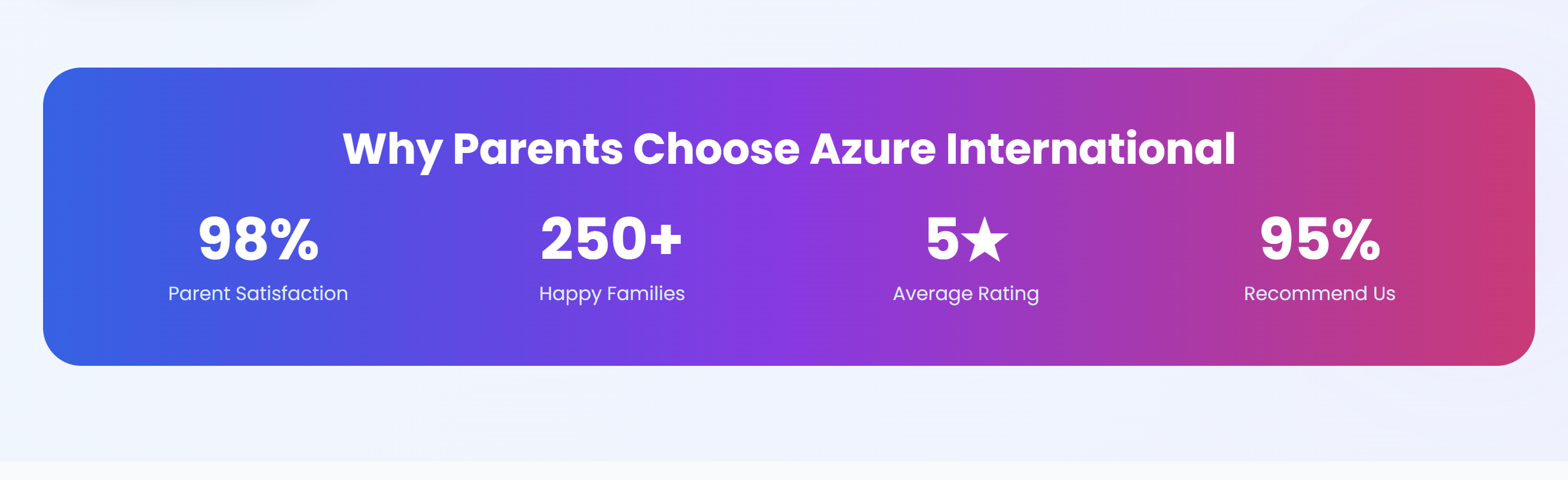Click the digit 5 in the rating
The height and width of the screenshot is (480, 1568).
(x=942, y=239)
